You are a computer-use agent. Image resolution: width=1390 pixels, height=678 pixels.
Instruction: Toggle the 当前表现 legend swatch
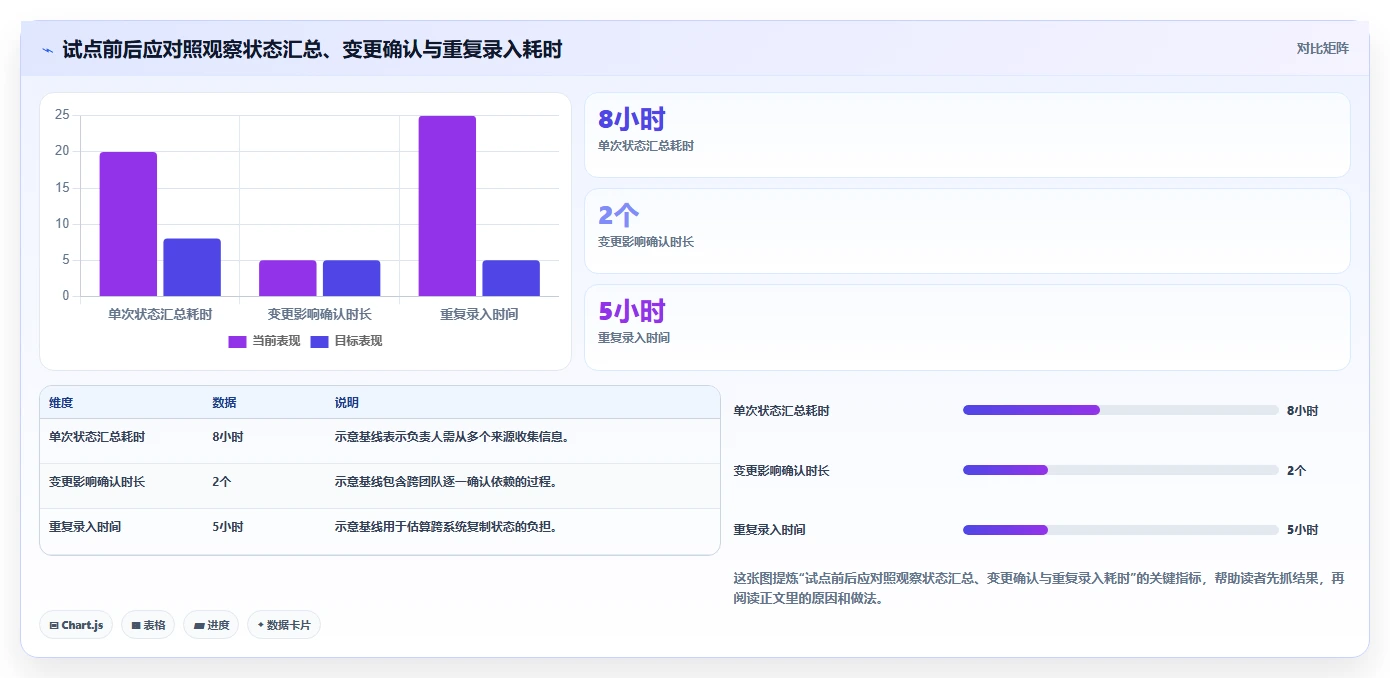tap(237, 341)
